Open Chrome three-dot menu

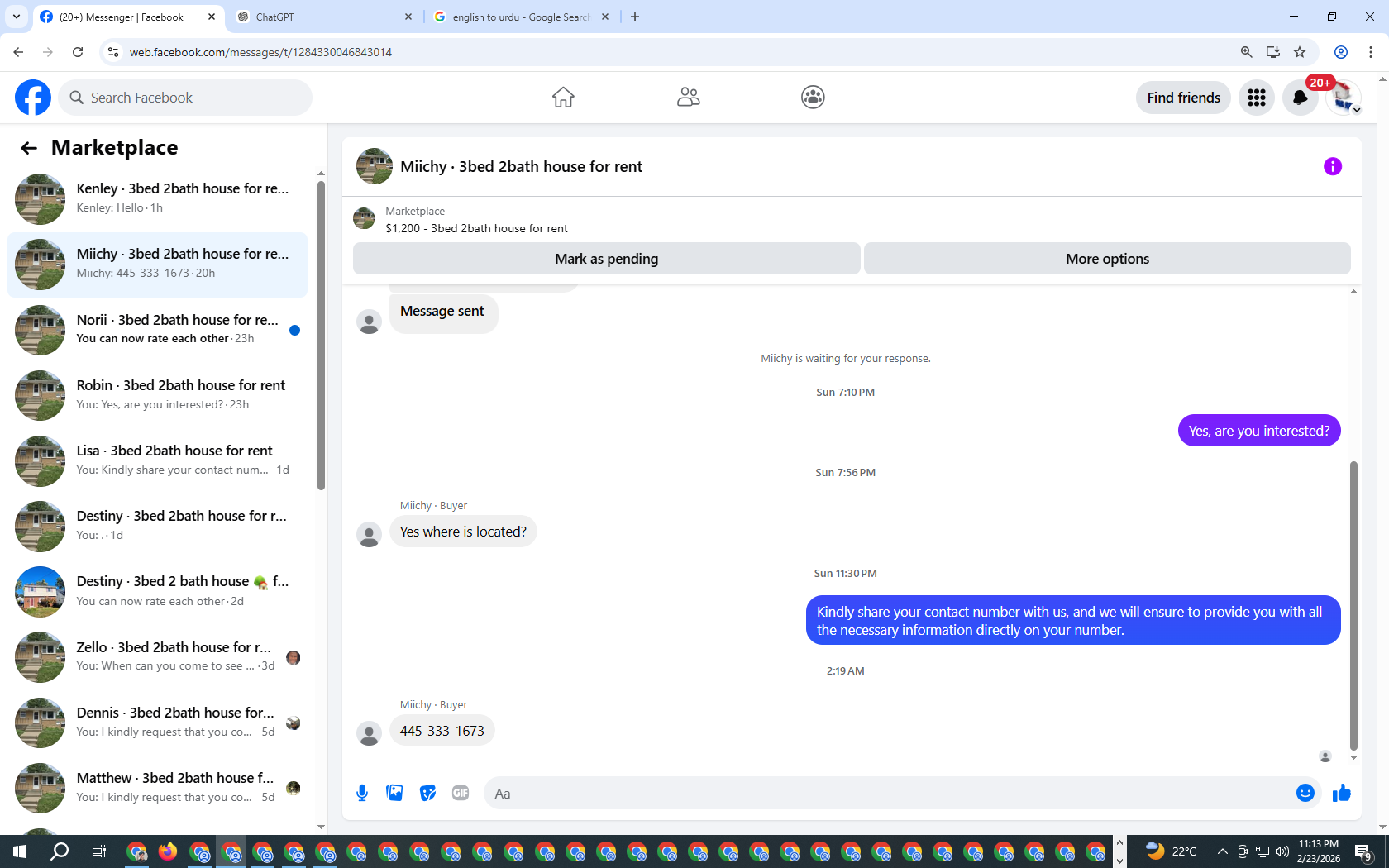coord(1371,52)
